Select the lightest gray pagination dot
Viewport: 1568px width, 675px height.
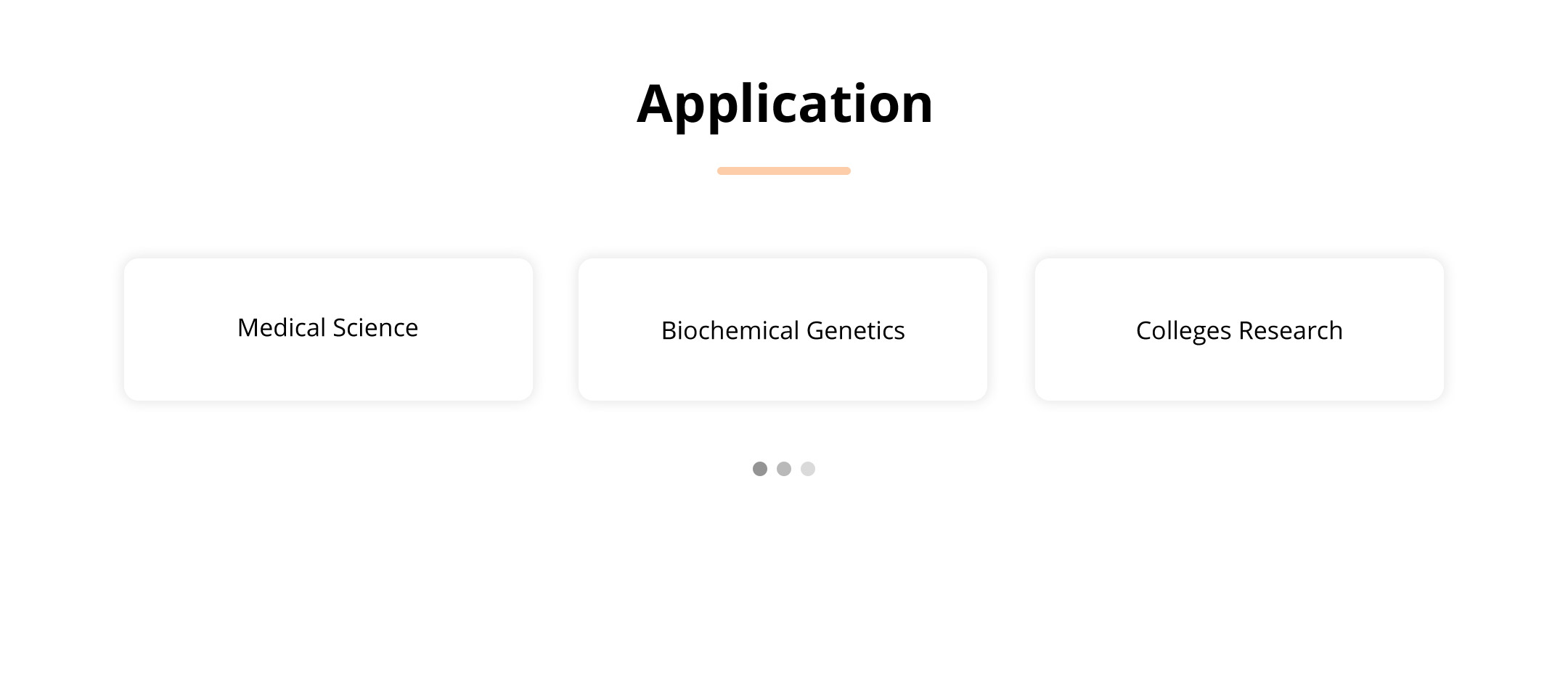(808, 469)
